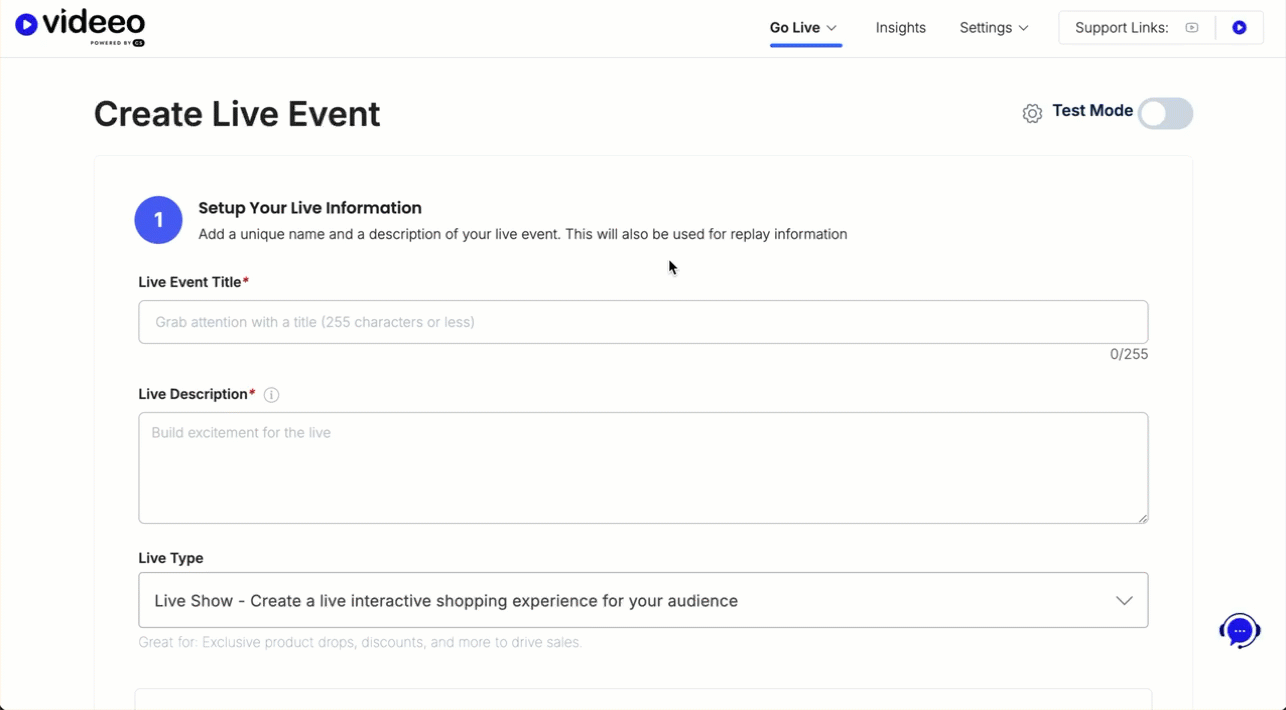Click the Setup Your Live Information heading
Viewport: 1286px width, 710px height.
310,208
